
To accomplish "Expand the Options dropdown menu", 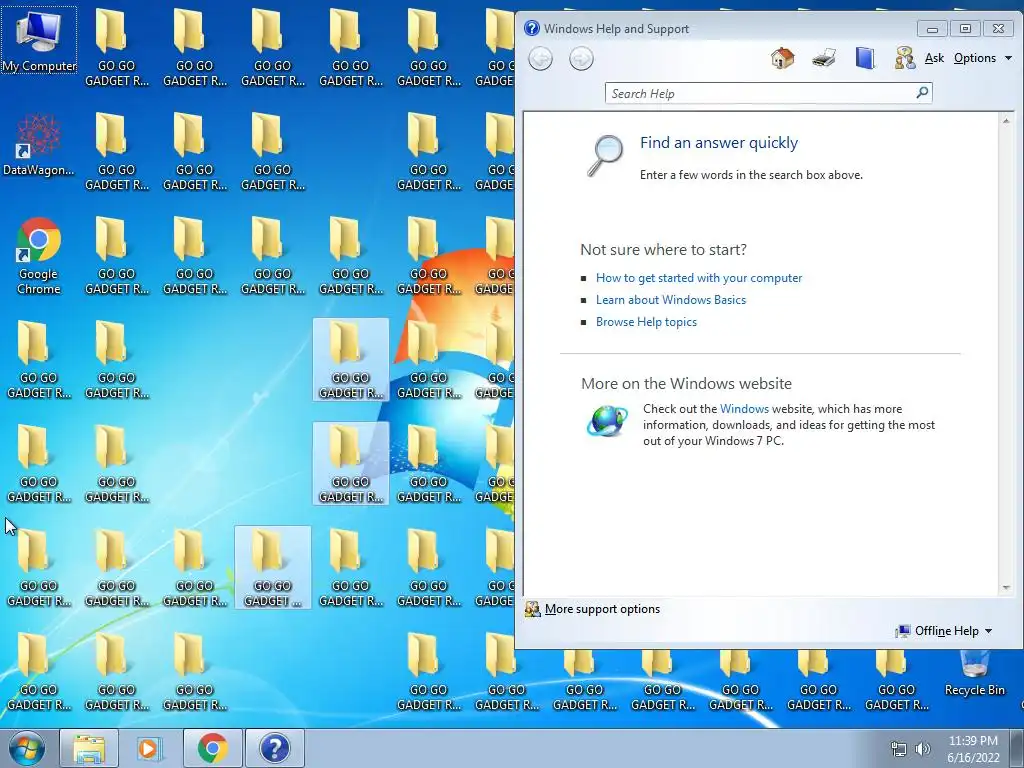I will [982, 58].
